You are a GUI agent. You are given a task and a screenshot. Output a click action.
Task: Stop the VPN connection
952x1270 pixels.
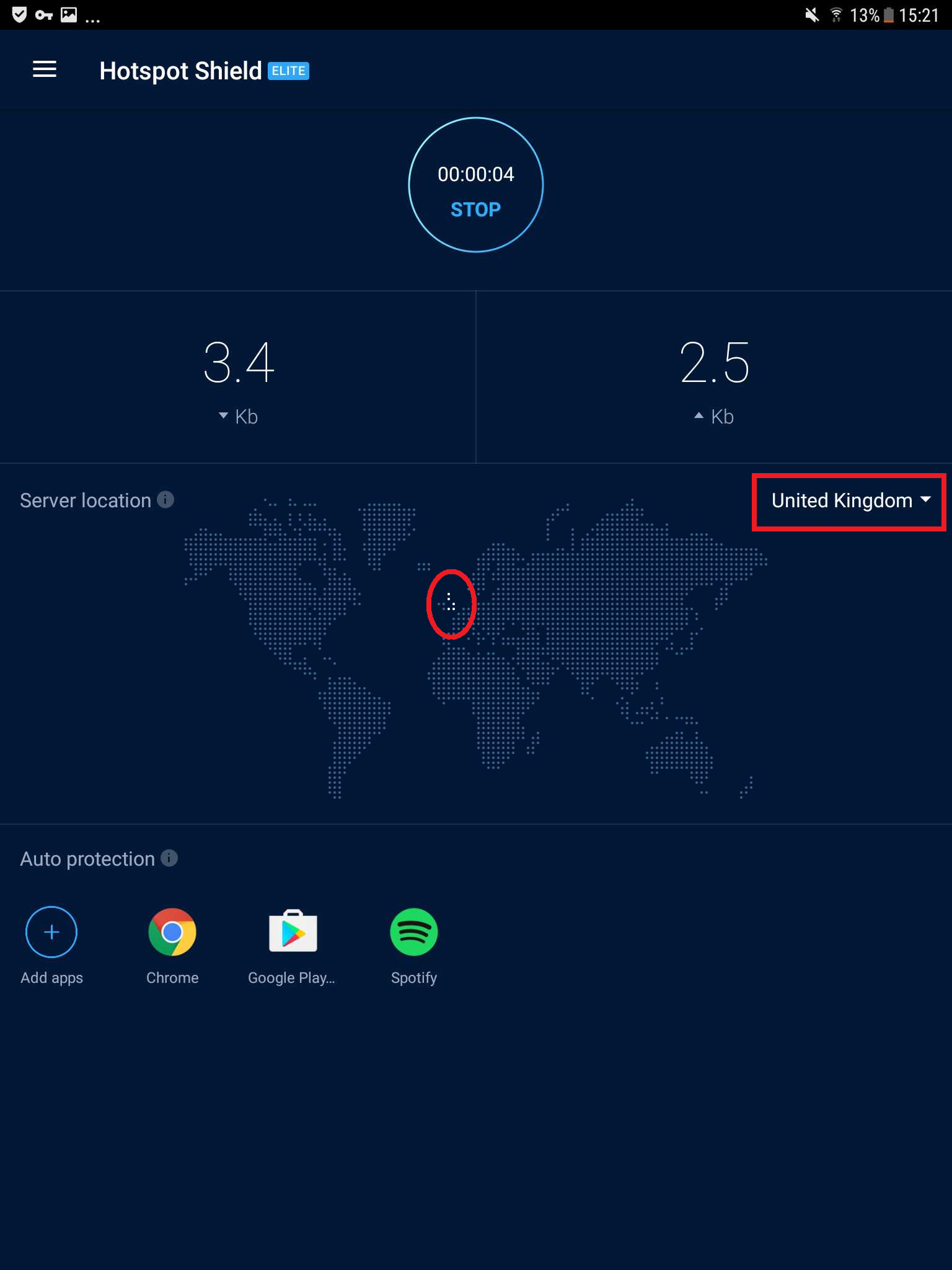pyautogui.click(x=475, y=210)
